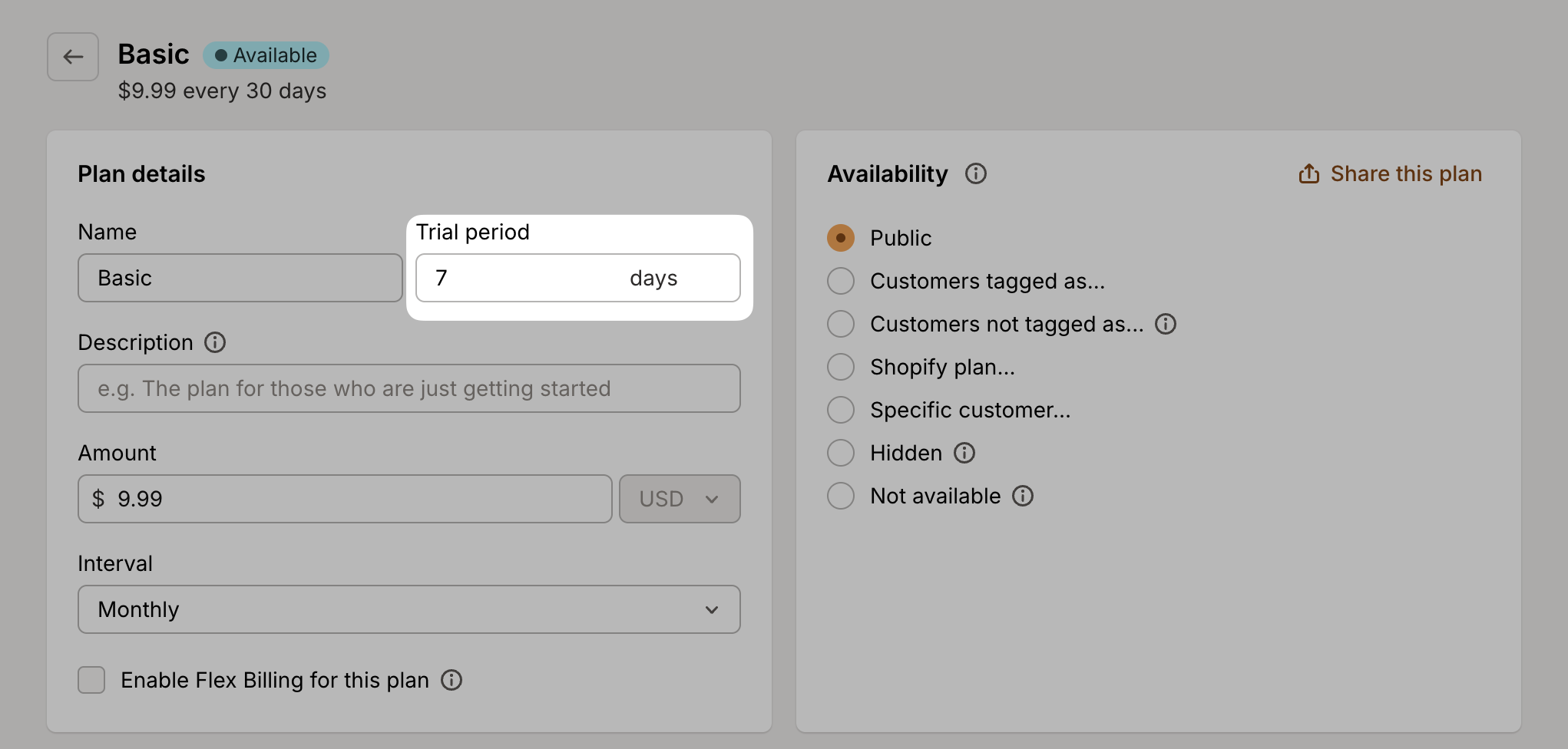Screen dimensions: 1568x749
Task: Enable Flex Billing for this plan
Action: [x=91, y=680]
